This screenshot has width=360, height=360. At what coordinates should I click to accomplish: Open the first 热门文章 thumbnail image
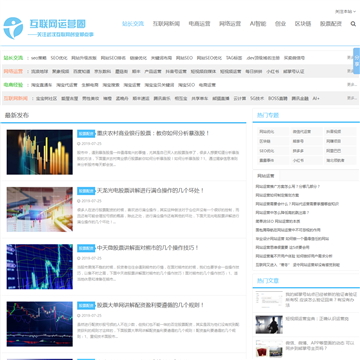pos(269,300)
